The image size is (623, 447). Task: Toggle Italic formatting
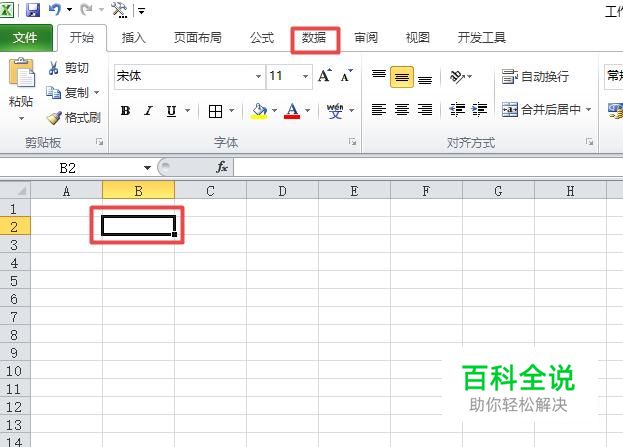point(149,110)
